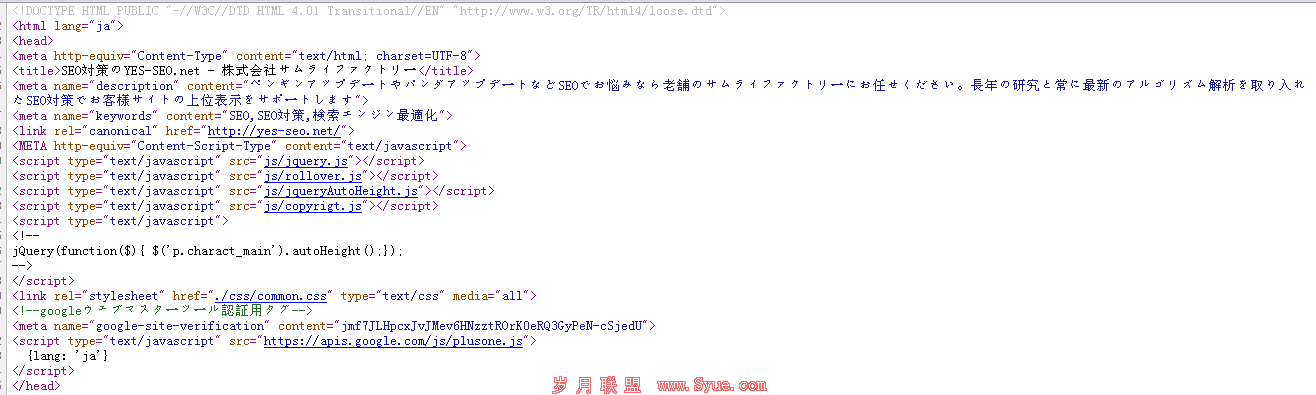Click the opening <head> tag

click(32, 41)
